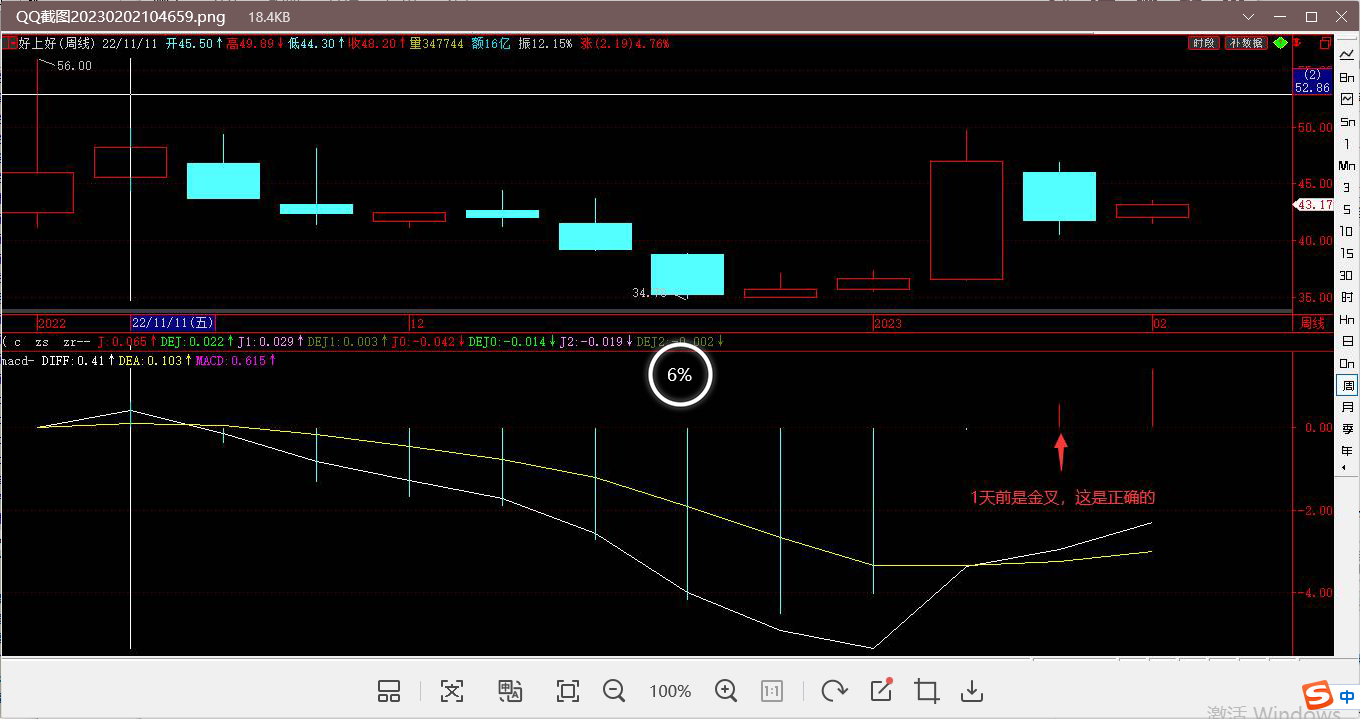Click the 2023 marker on the time axis
The width and height of the screenshot is (1360, 719).
[x=888, y=323]
